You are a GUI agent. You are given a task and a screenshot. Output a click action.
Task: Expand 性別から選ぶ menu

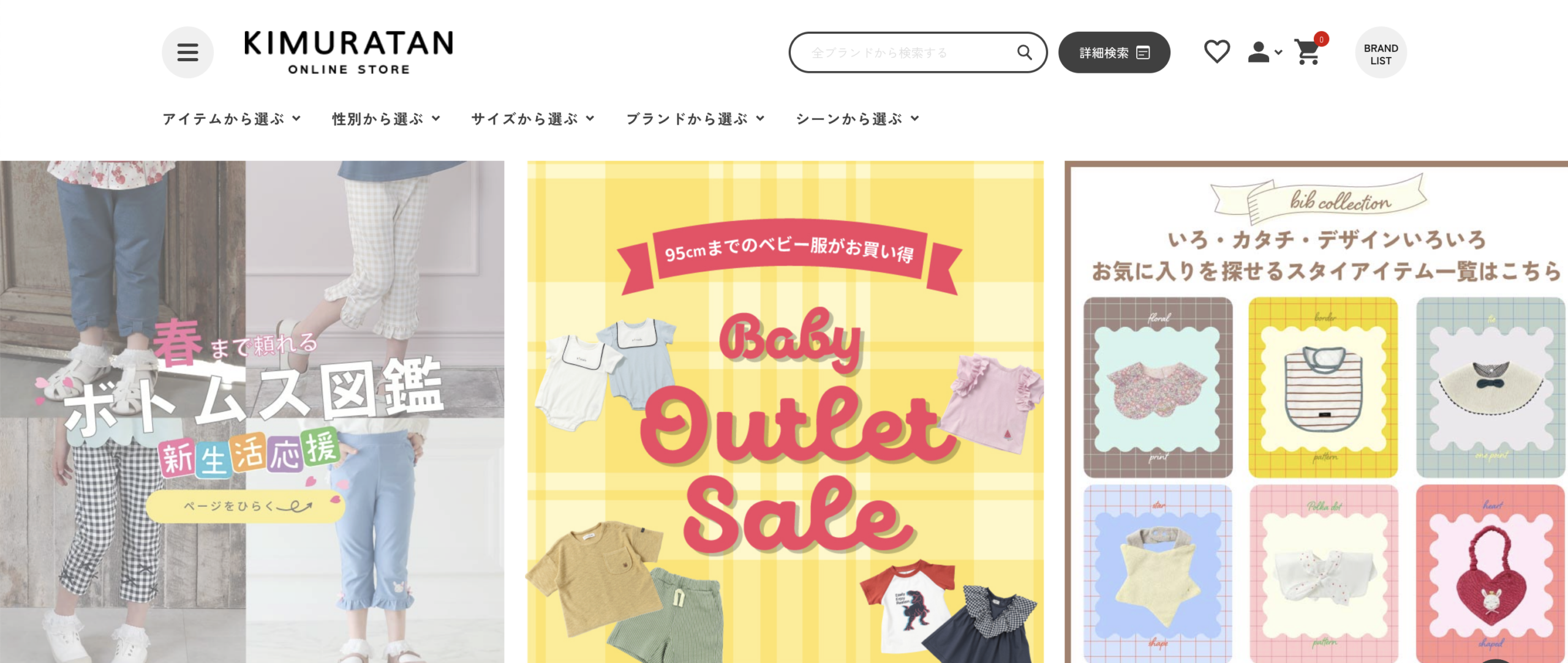pos(386,119)
